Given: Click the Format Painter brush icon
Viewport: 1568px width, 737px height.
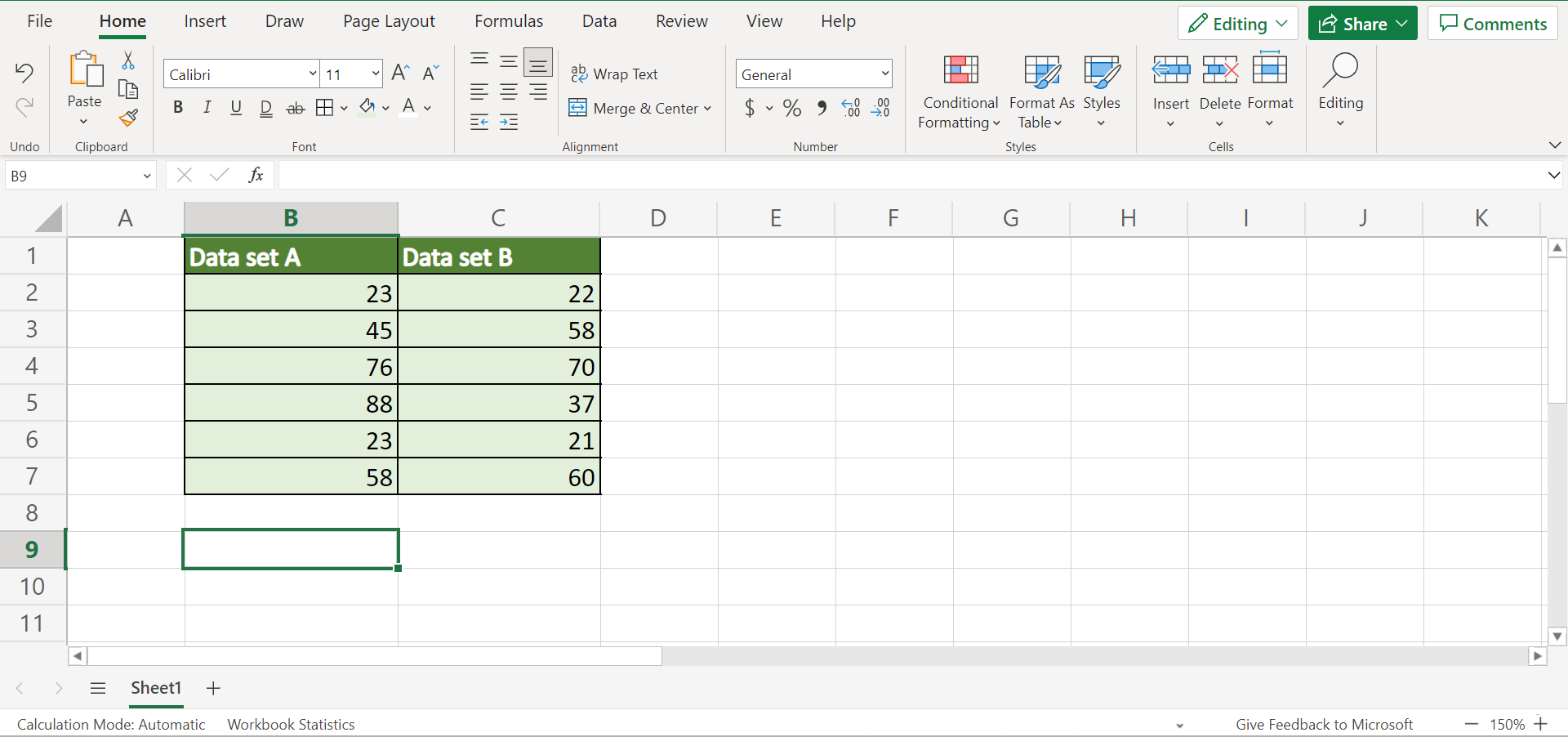Looking at the screenshot, I should point(128,118).
